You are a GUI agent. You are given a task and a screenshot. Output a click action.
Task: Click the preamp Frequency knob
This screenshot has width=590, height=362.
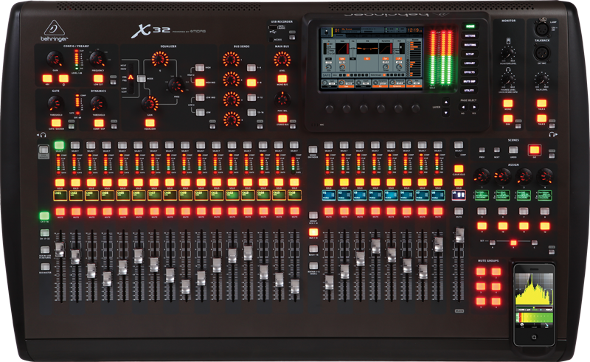[x=98, y=59]
